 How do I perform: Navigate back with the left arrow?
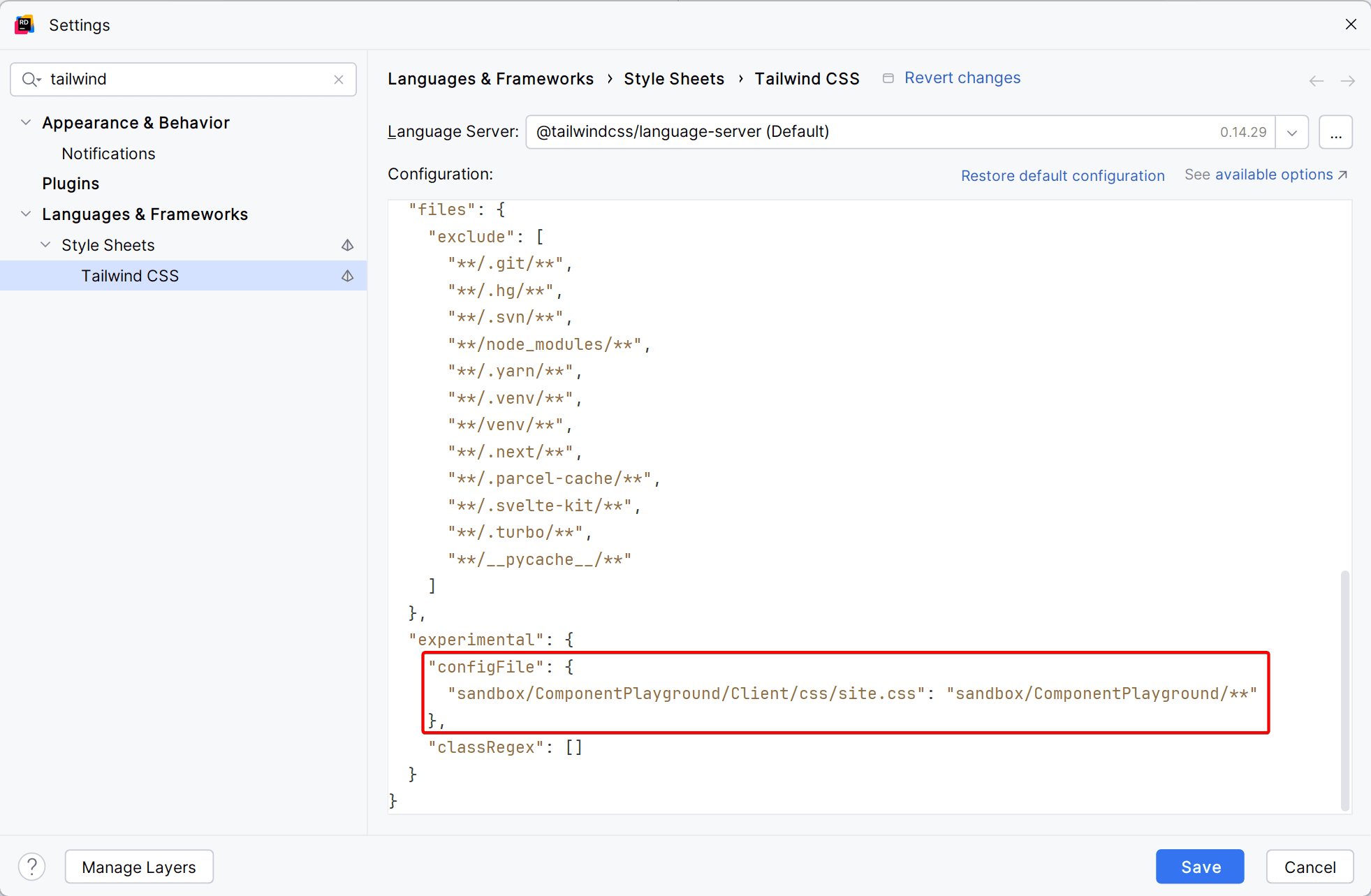coord(1316,81)
